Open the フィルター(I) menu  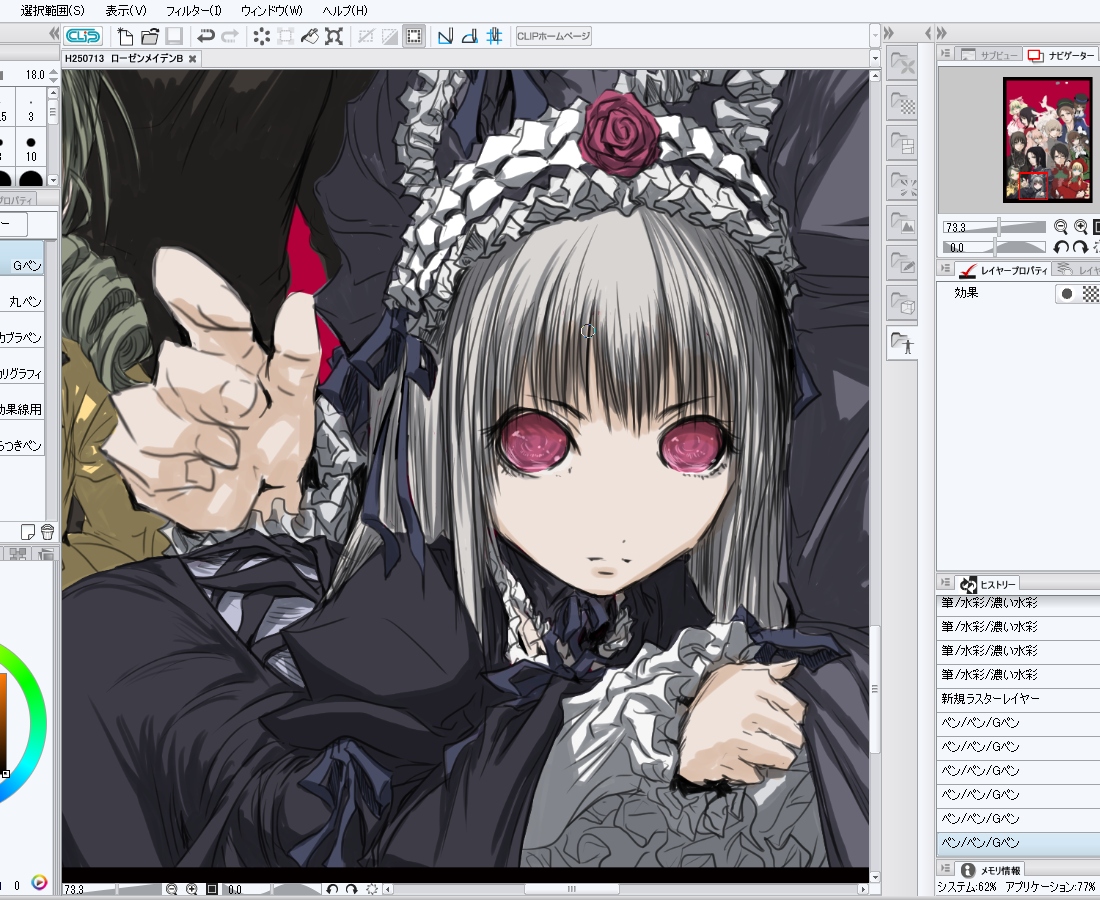point(194,11)
